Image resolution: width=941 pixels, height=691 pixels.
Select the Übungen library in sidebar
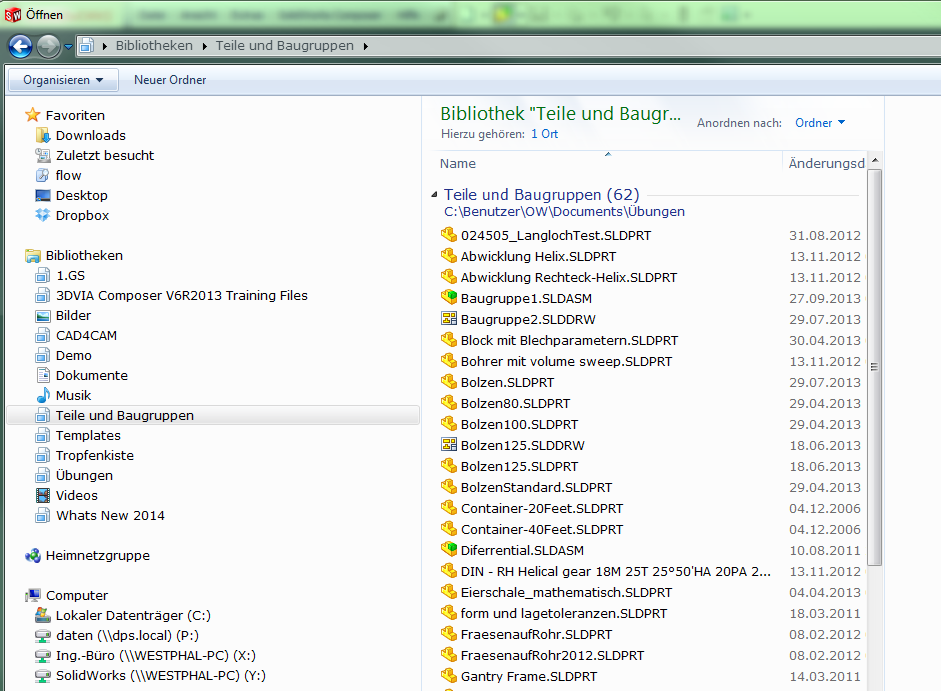click(84, 475)
